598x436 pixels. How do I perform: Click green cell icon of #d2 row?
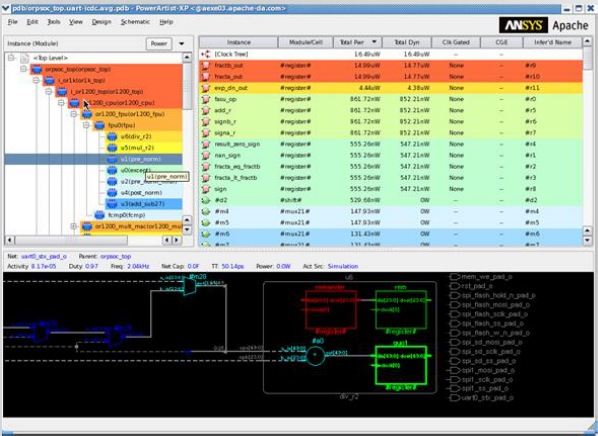[206, 200]
